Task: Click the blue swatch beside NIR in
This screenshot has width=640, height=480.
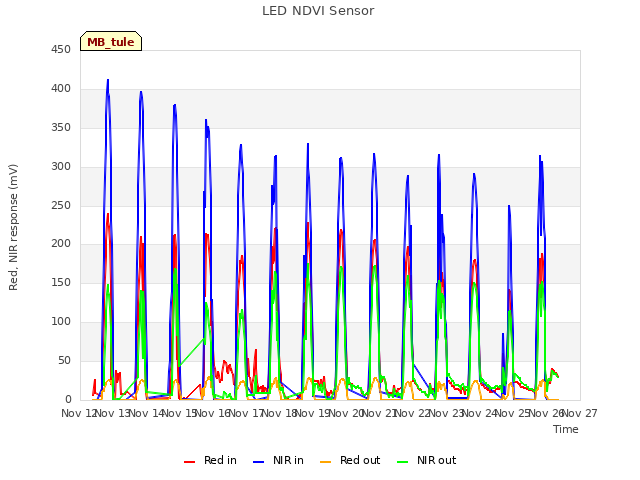Action: tap(258, 462)
